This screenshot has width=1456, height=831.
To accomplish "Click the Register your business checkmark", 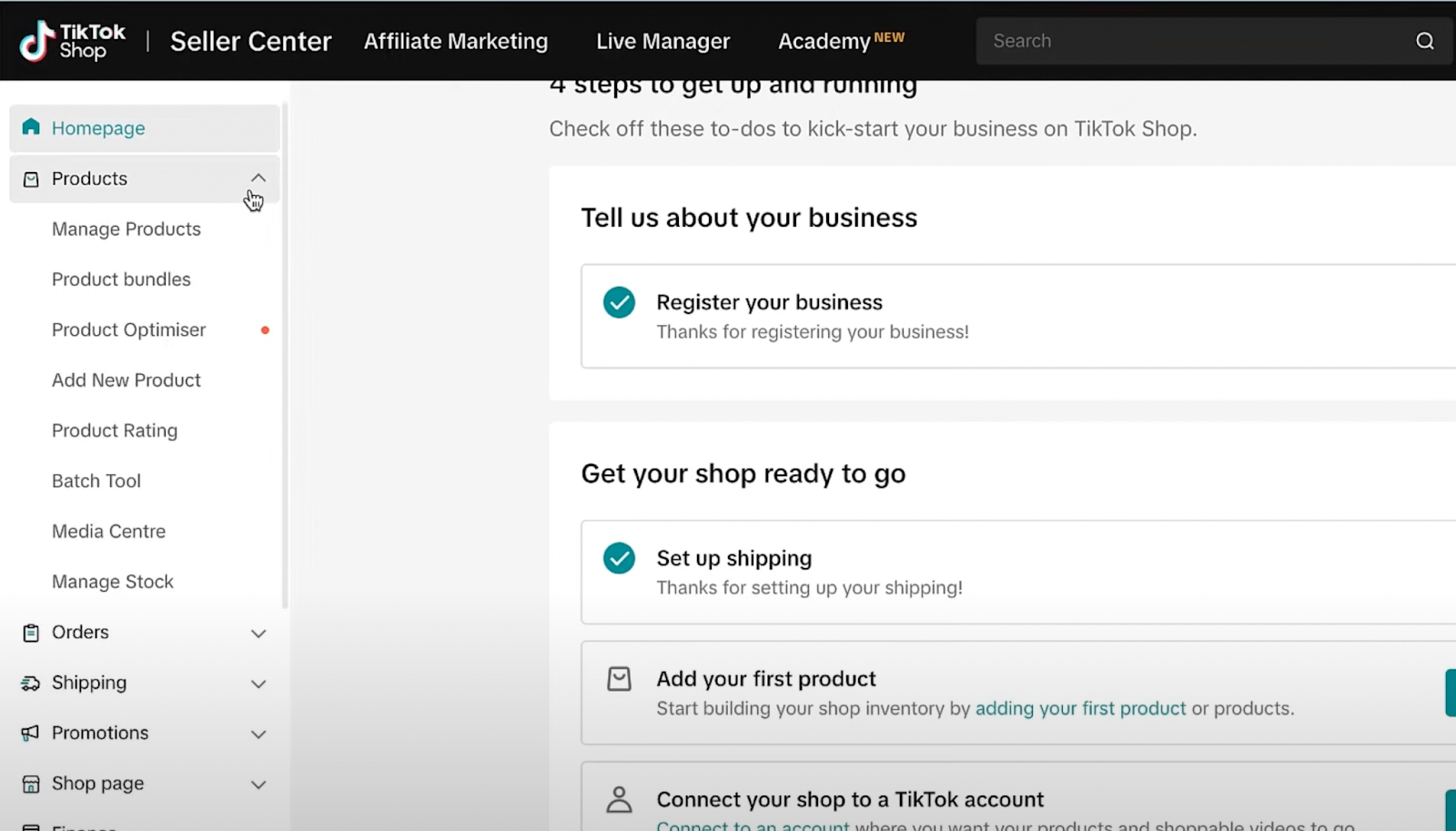I will pos(619,302).
